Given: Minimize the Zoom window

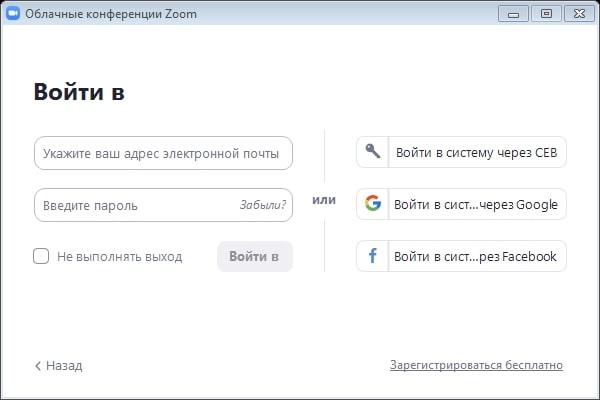Looking at the screenshot, I should tap(514, 14).
